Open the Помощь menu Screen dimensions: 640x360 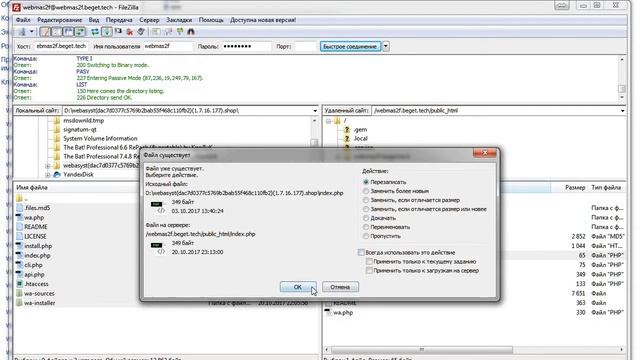[x=211, y=20]
